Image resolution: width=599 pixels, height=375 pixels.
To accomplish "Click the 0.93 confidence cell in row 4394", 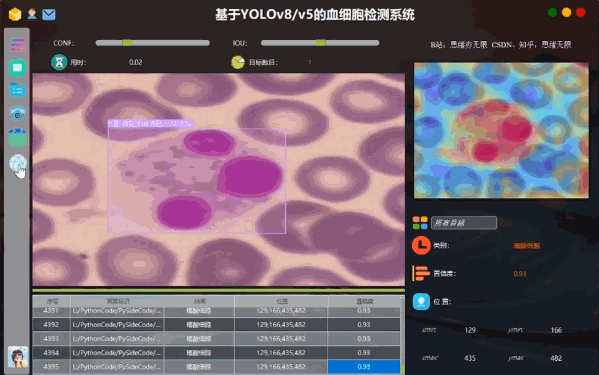I will tap(364, 352).
